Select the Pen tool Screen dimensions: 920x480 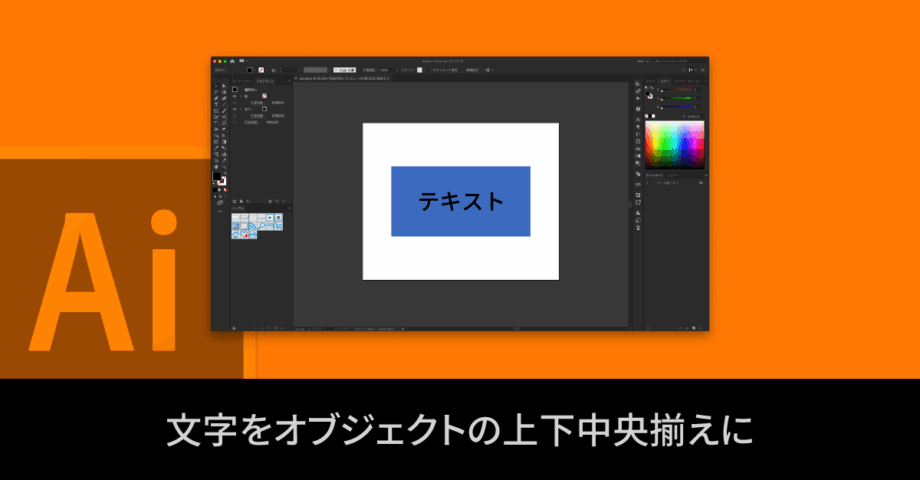216,98
